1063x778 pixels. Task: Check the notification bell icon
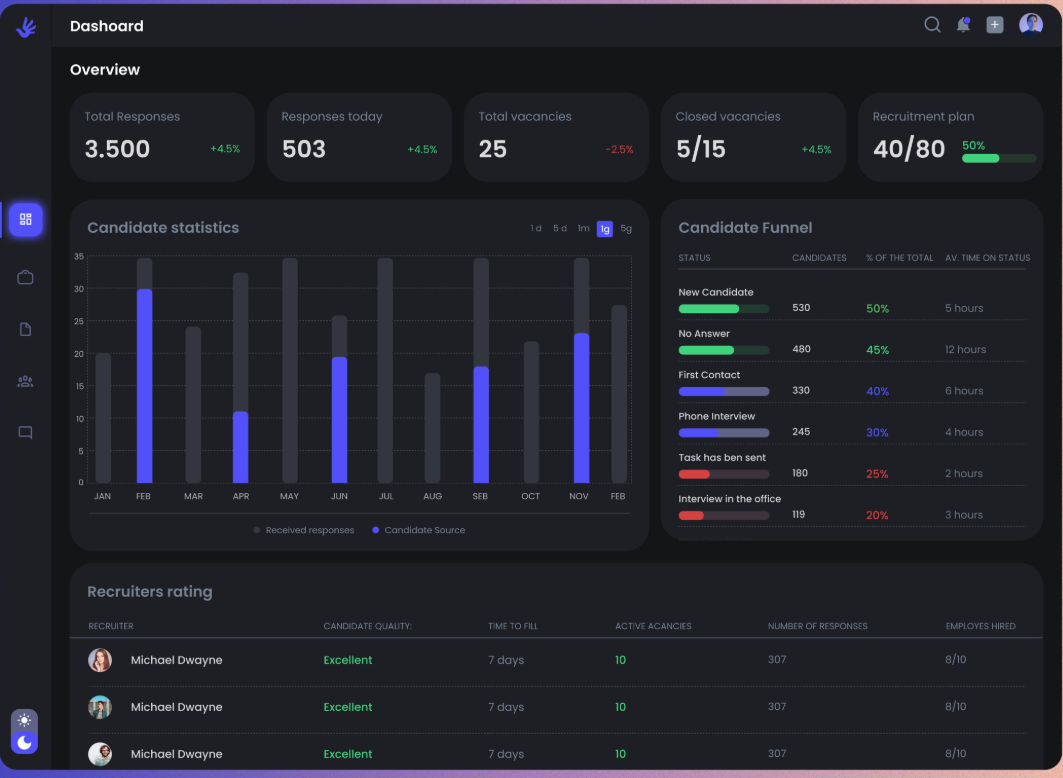963,25
